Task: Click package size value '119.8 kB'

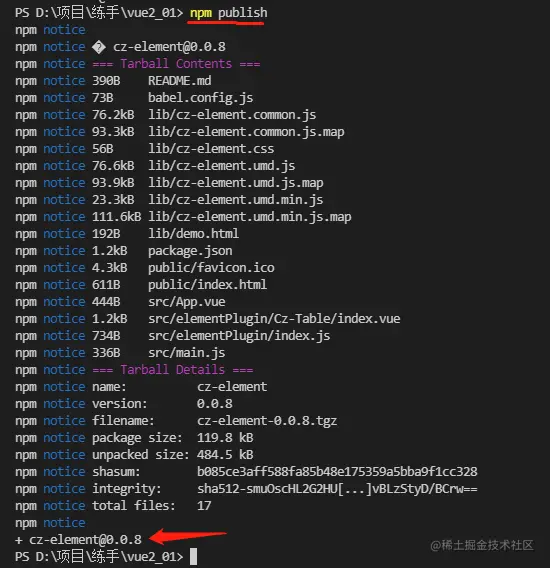Action: click(225, 438)
